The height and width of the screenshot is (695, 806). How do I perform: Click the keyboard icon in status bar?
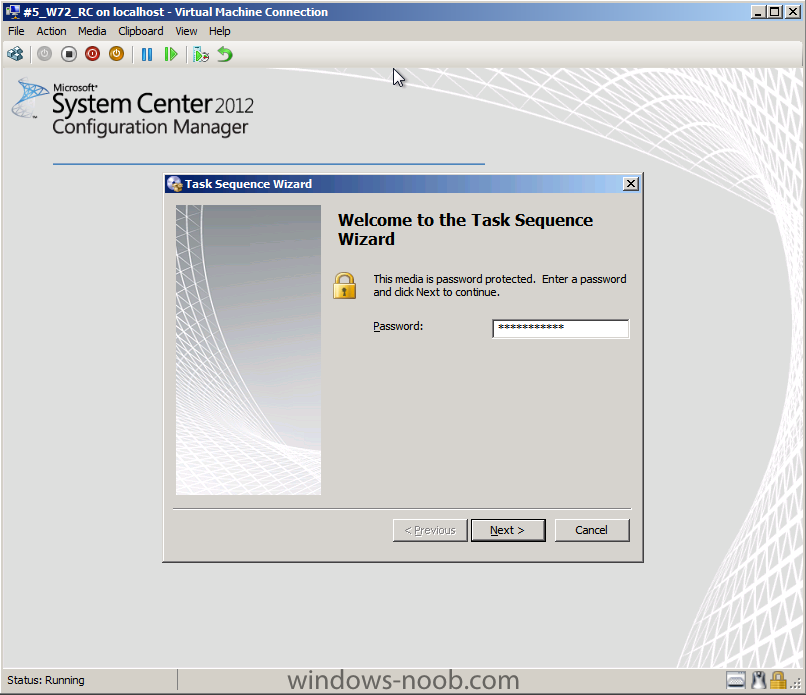click(736, 680)
